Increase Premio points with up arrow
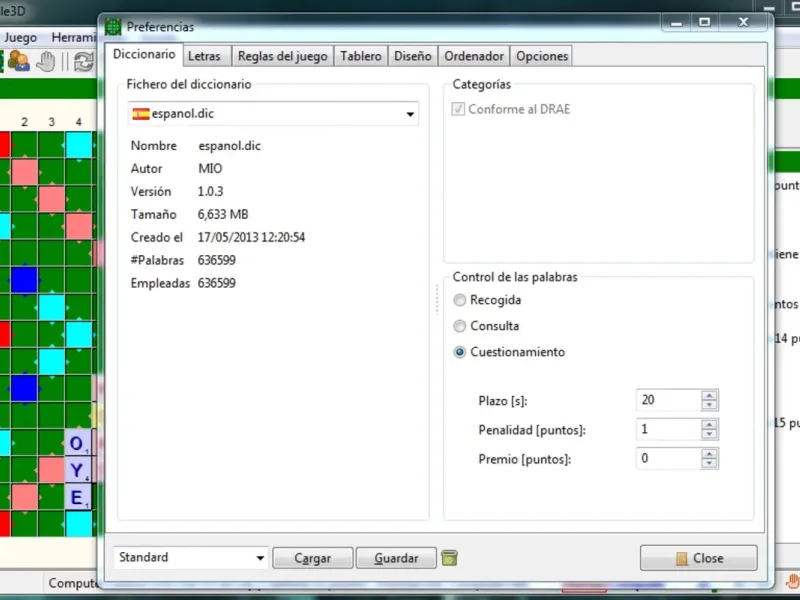 [709, 454]
